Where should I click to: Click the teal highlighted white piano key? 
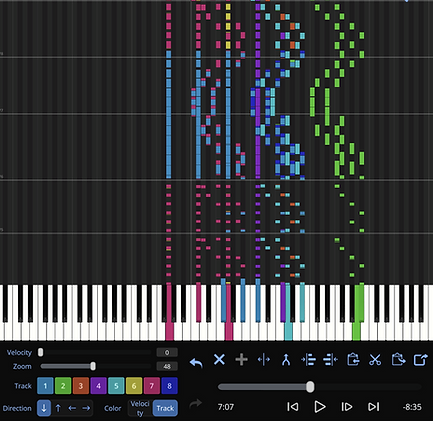[288, 332]
